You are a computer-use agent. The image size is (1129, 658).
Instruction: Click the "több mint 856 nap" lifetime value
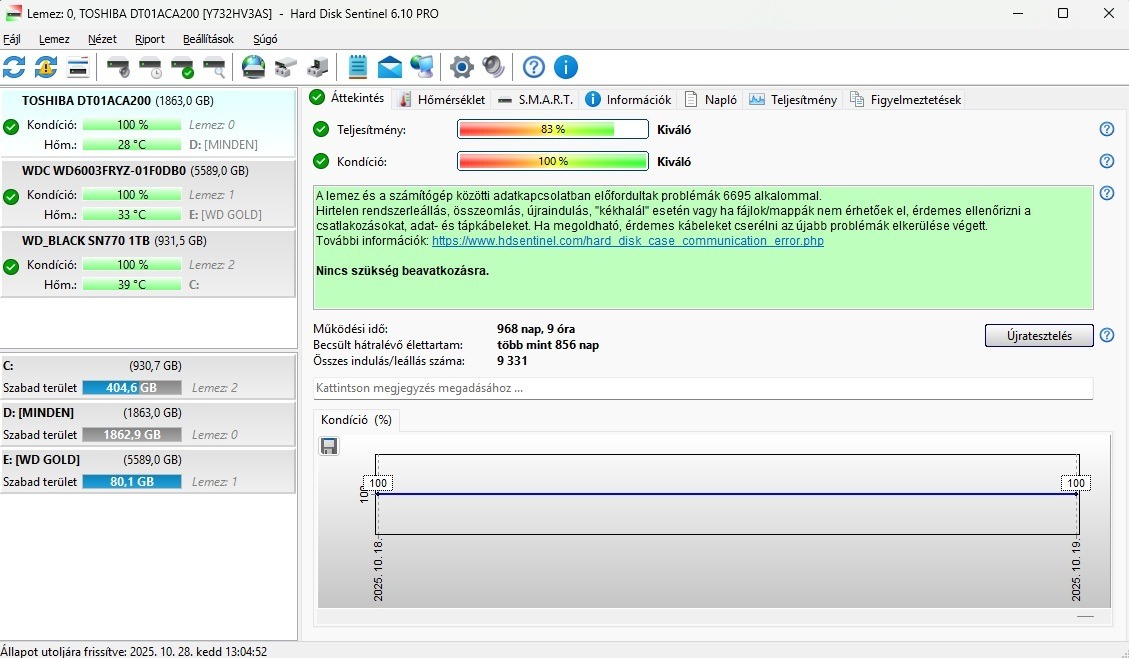[548, 345]
